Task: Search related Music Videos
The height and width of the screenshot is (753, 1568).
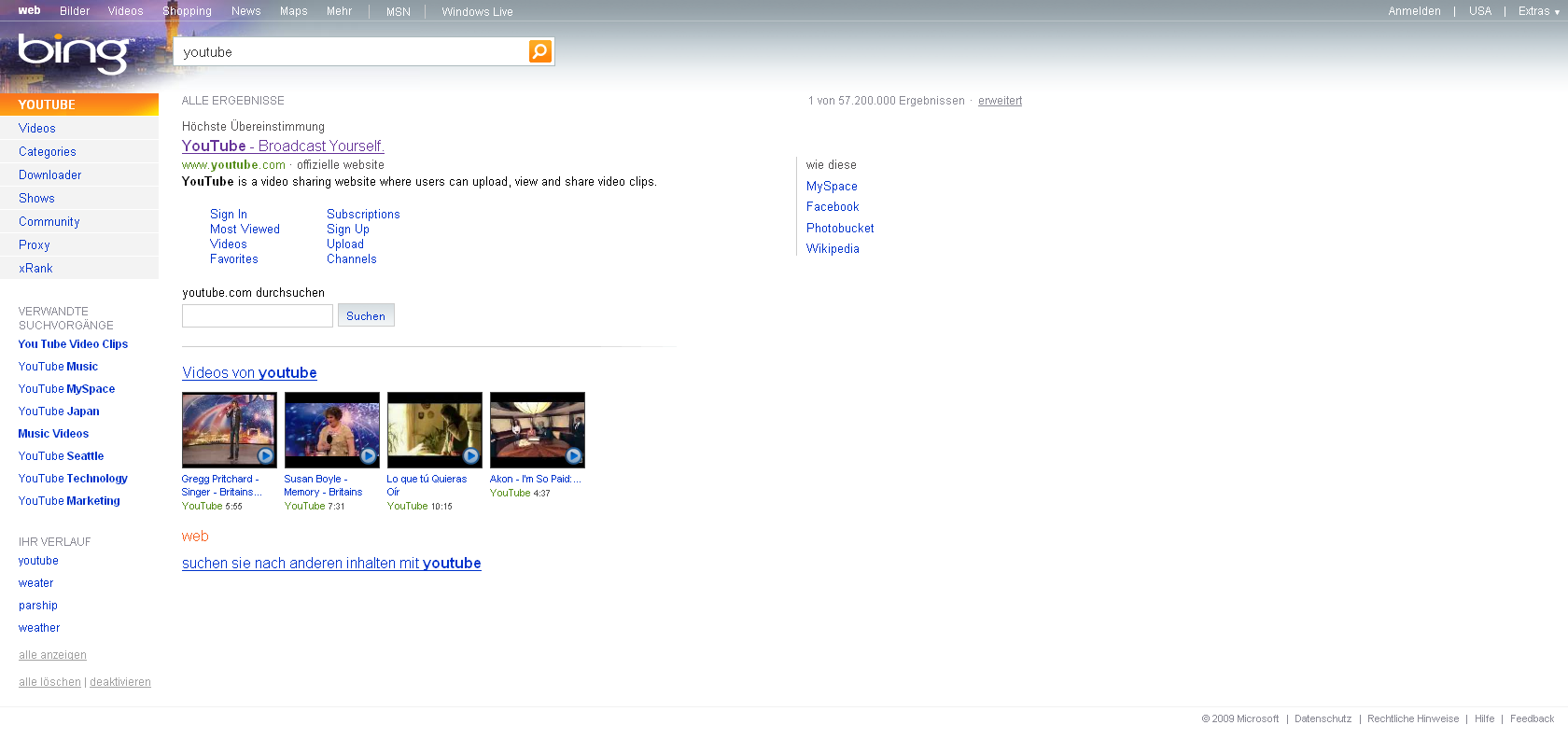Action: (x=53, y=434)
